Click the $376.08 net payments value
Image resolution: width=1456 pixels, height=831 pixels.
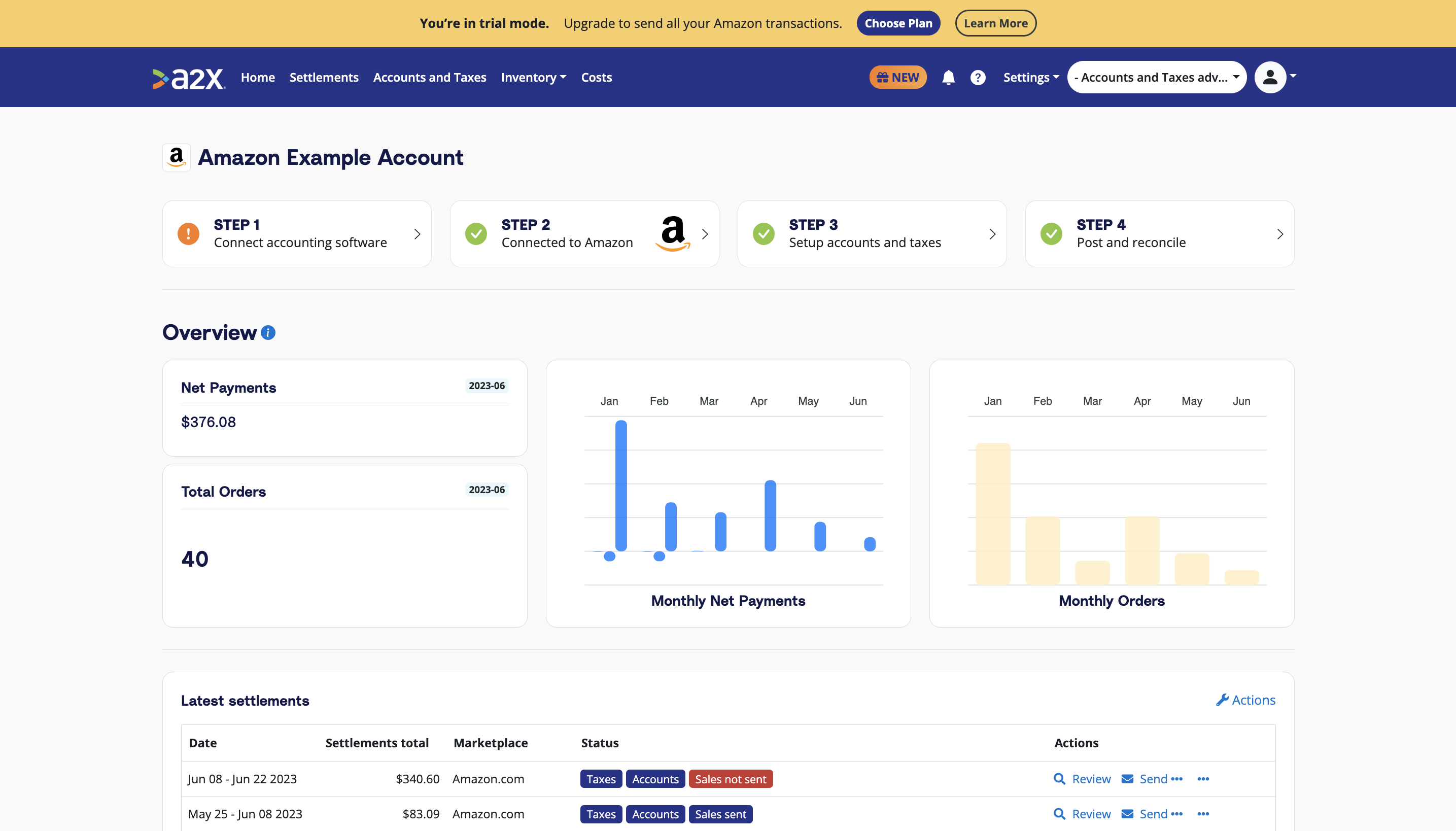pos(209,422)
